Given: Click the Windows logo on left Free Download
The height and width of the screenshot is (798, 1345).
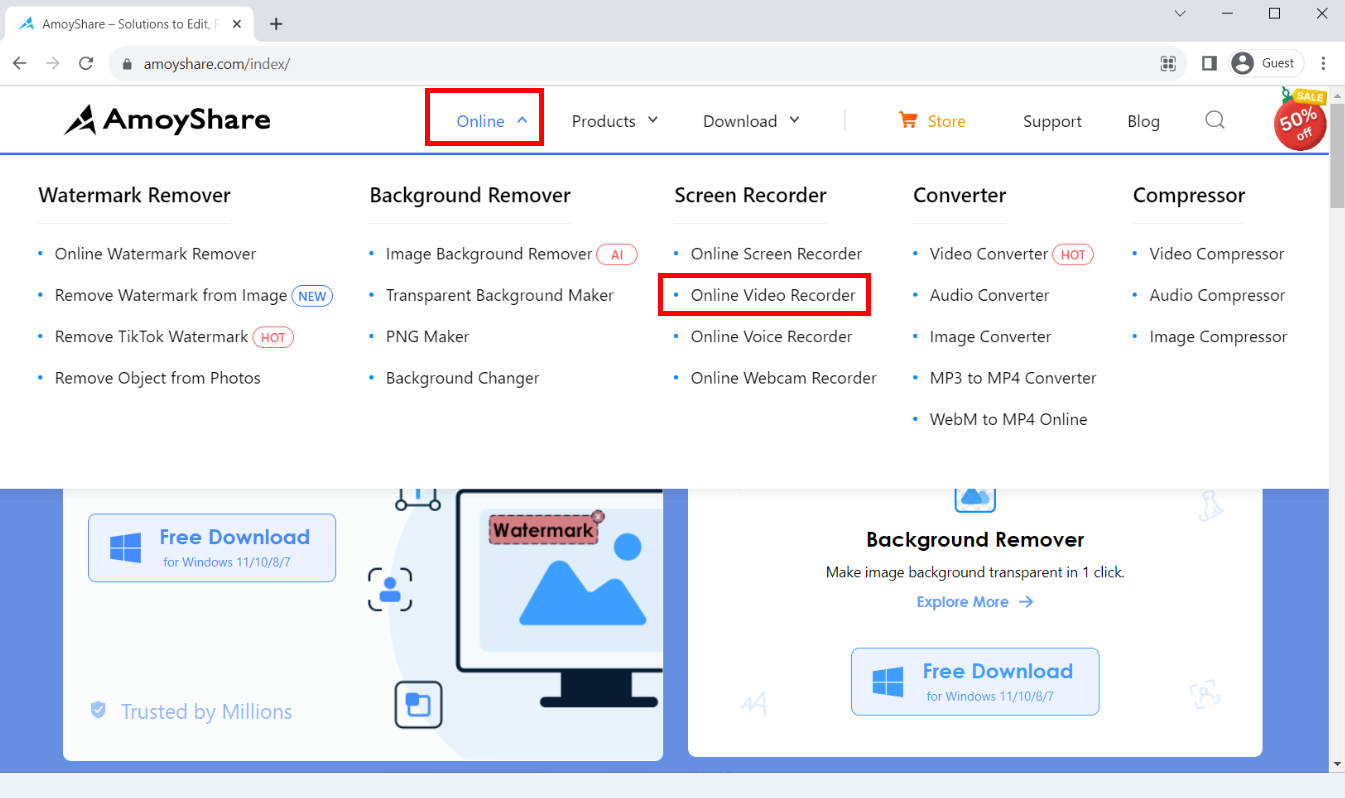Looking at the screenshot, I should pos(125,548).
